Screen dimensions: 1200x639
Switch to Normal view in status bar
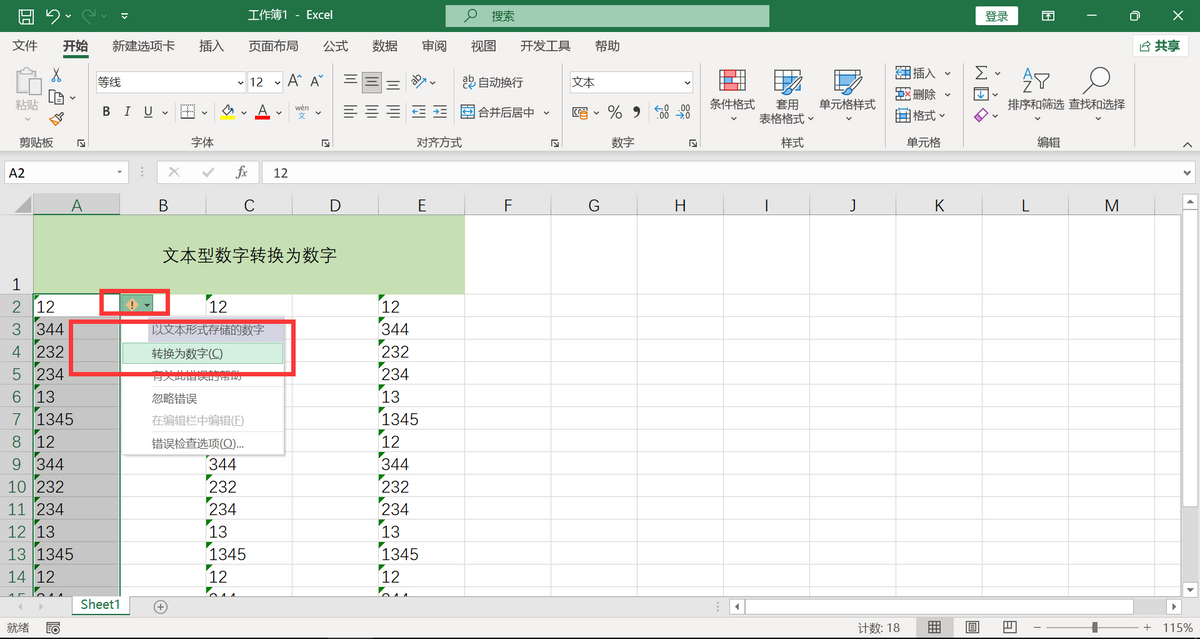pos(934,627)
